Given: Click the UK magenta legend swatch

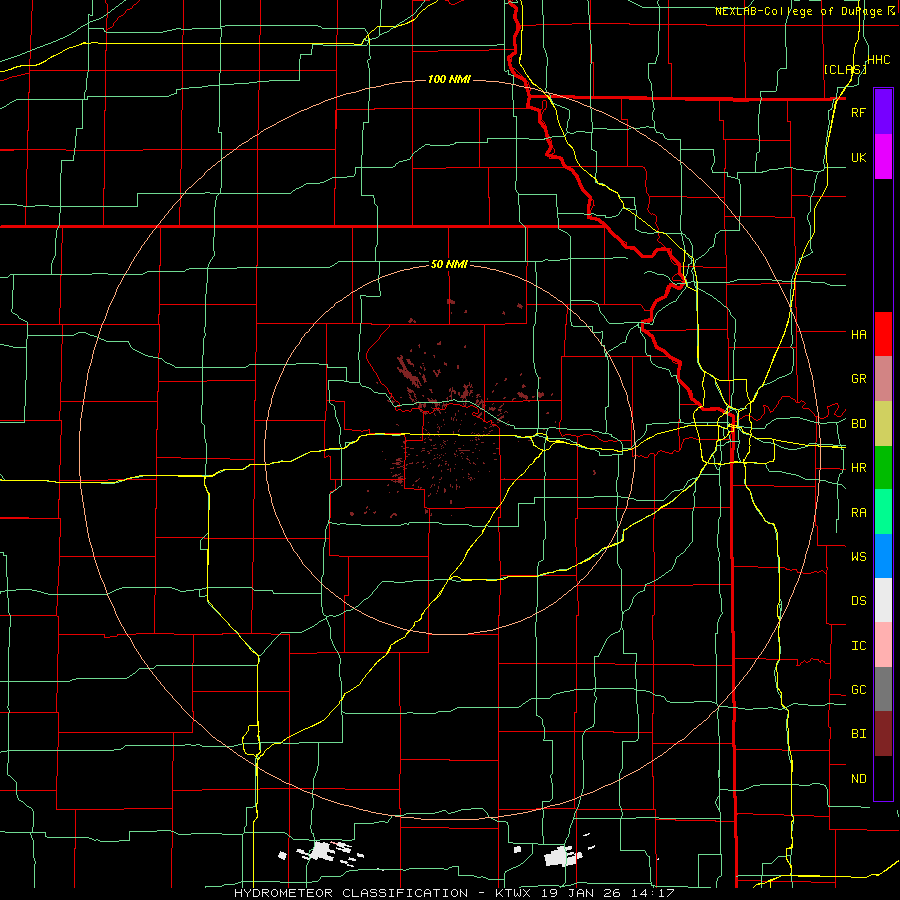Looking at the screenshot, I should point(883,157).
